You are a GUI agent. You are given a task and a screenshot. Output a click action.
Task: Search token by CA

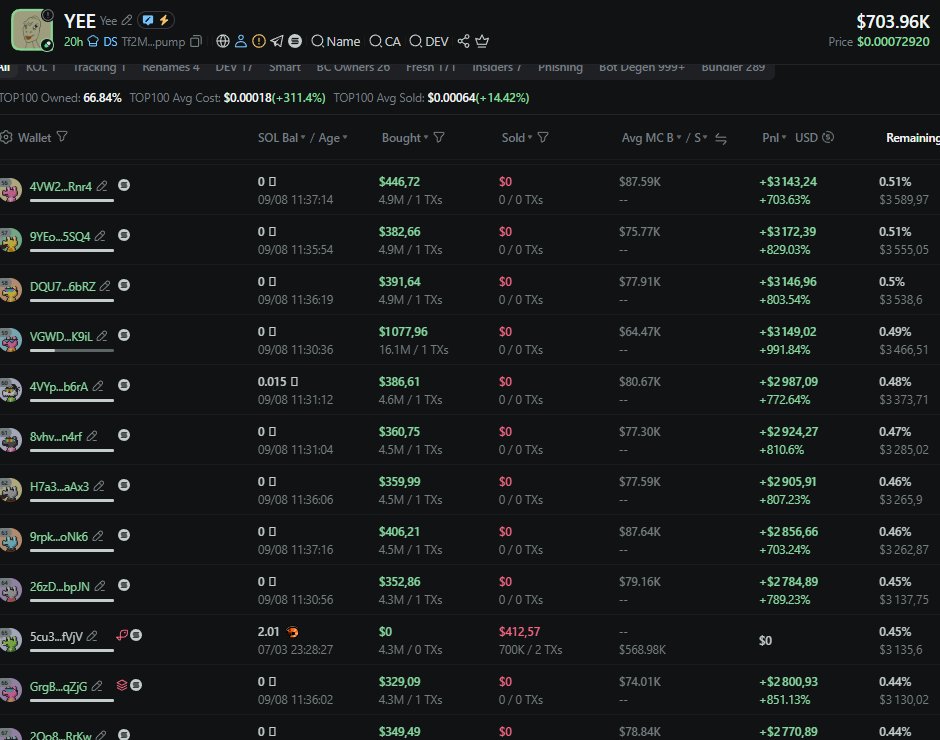click(385, 41)
